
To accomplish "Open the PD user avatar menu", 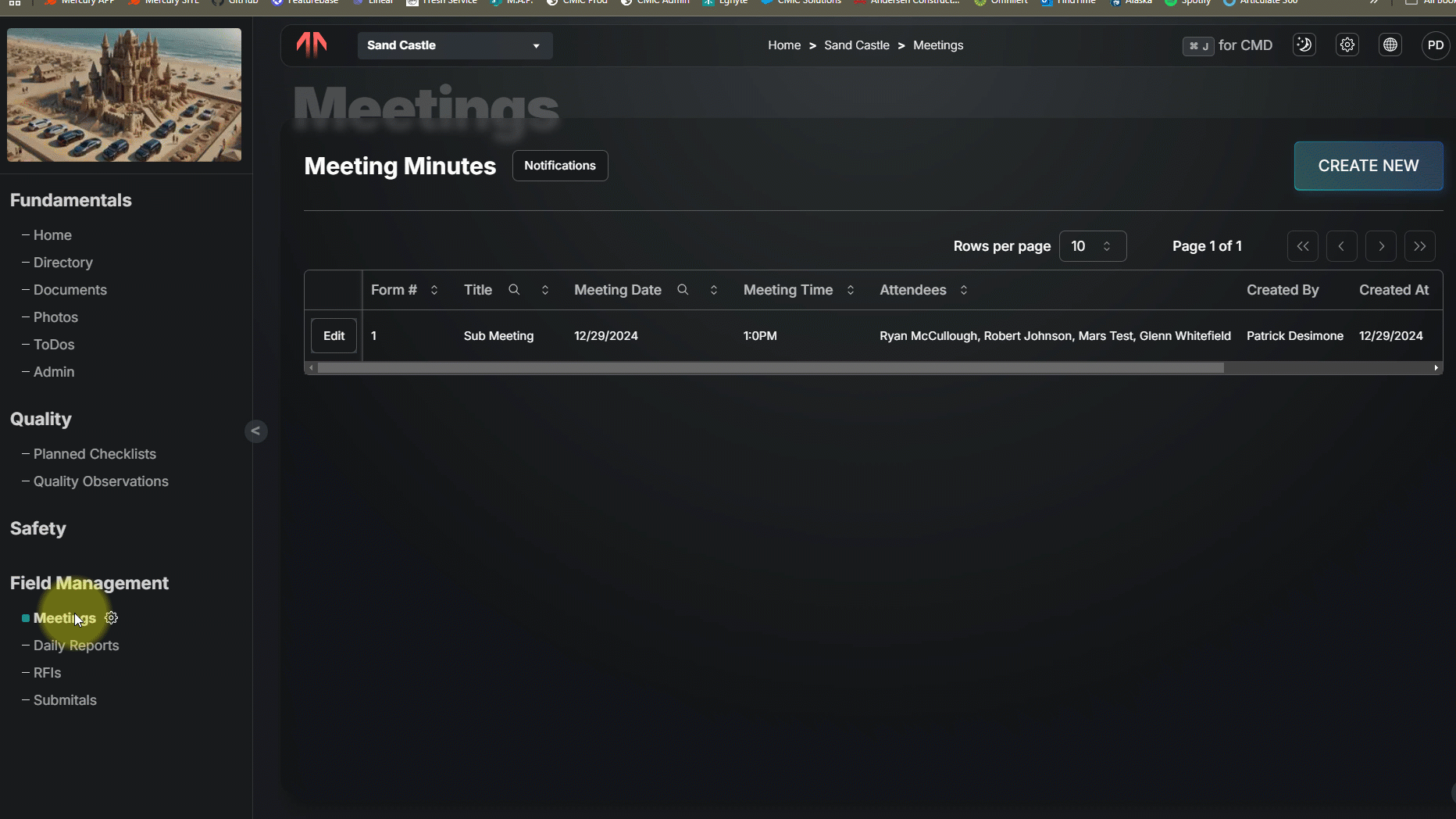I will 1435,45.
